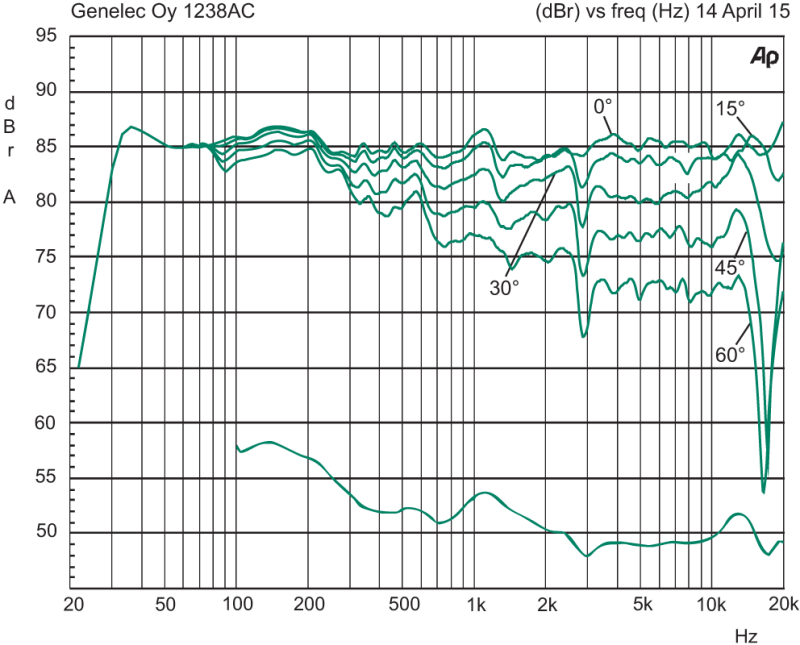The height and width of the screenshot is (645, 800).
Task: Click the 500 frequency axis label
Action: pyautogui.click(x=404, y=605)
